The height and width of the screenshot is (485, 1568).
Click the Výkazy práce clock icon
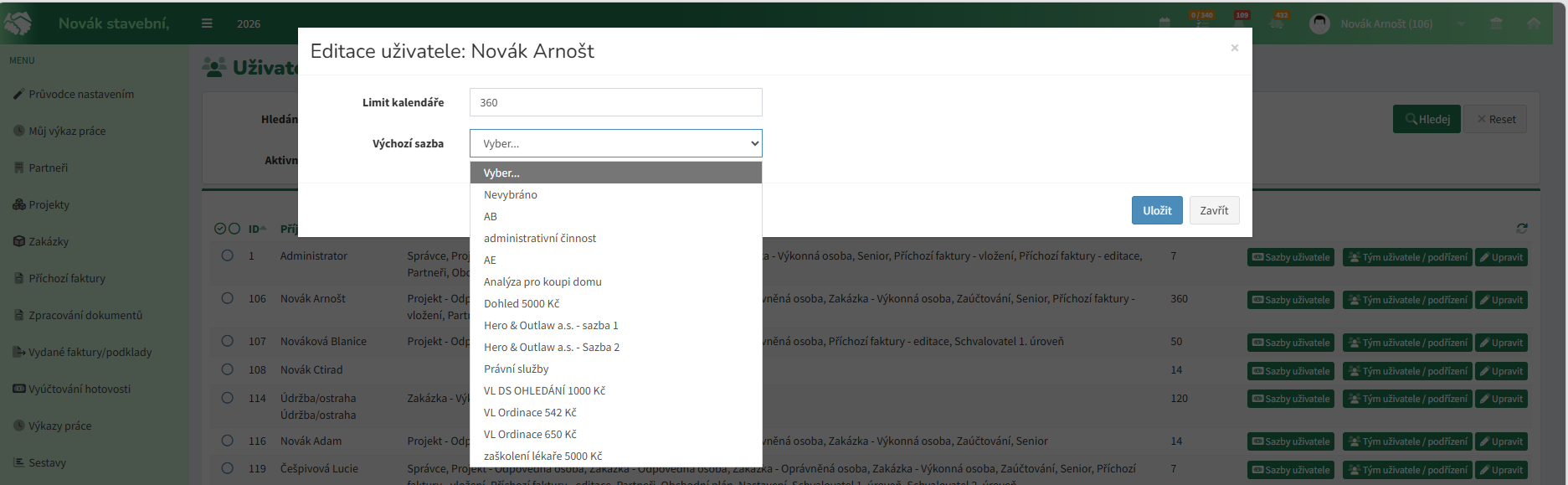click(19, 426)
